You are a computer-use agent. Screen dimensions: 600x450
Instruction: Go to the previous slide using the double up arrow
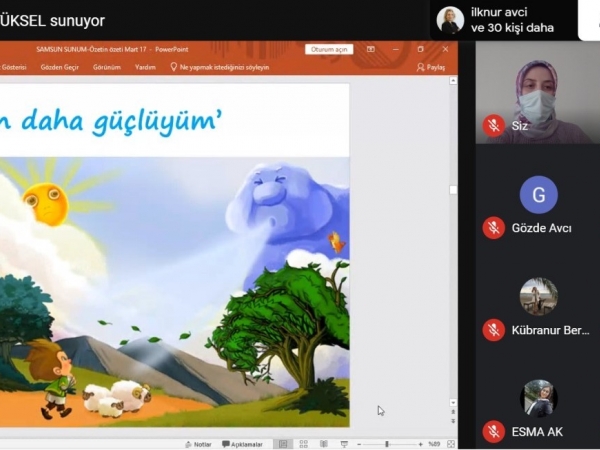click(x=453, y=412)
